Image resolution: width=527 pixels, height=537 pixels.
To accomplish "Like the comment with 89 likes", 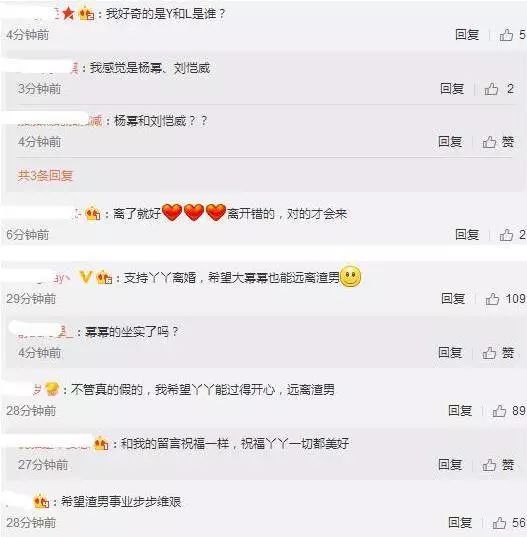I will pos(499,411).
